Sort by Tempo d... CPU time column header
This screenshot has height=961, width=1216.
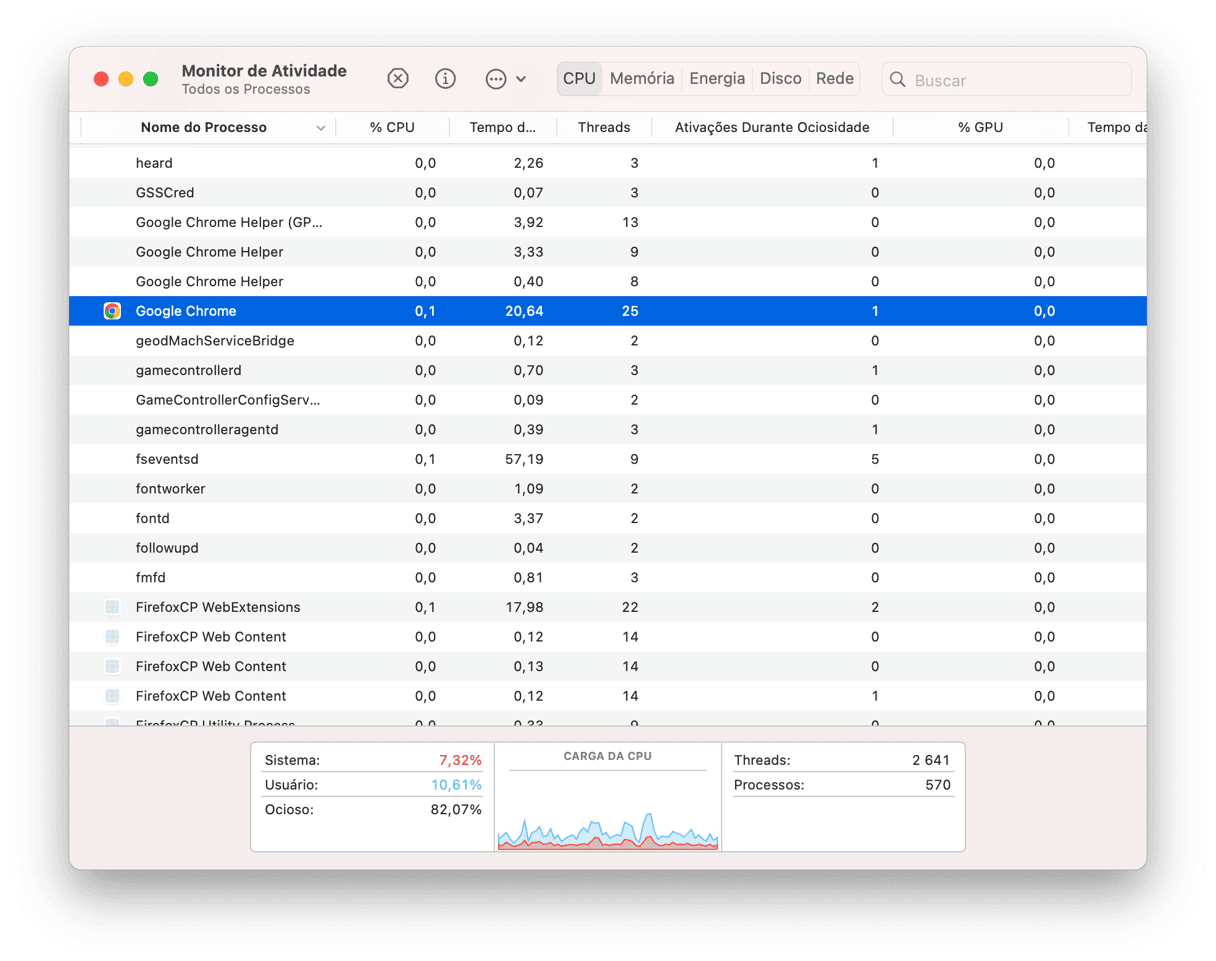click(504, 127)
